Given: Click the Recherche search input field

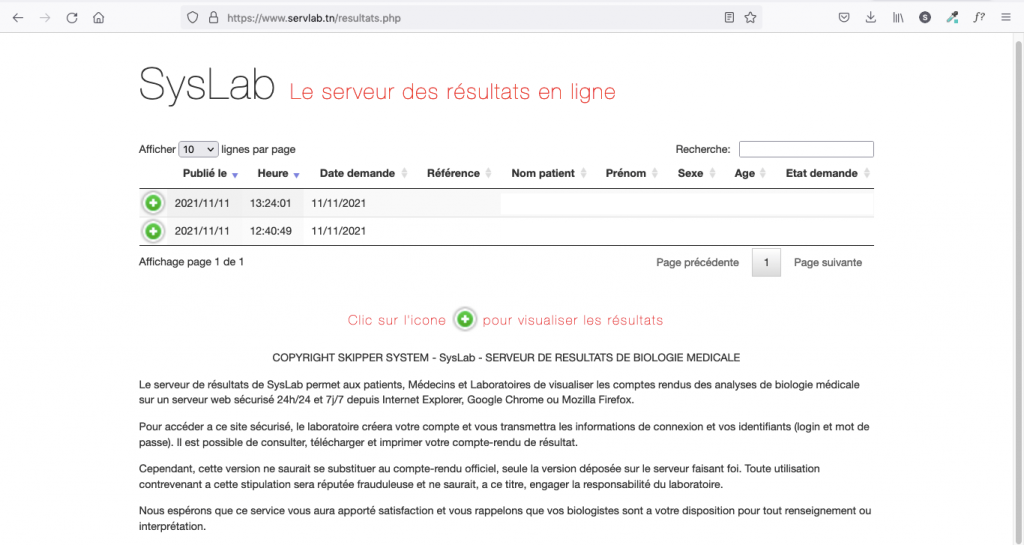Looking at the screenshot, I should coord(806,149).
